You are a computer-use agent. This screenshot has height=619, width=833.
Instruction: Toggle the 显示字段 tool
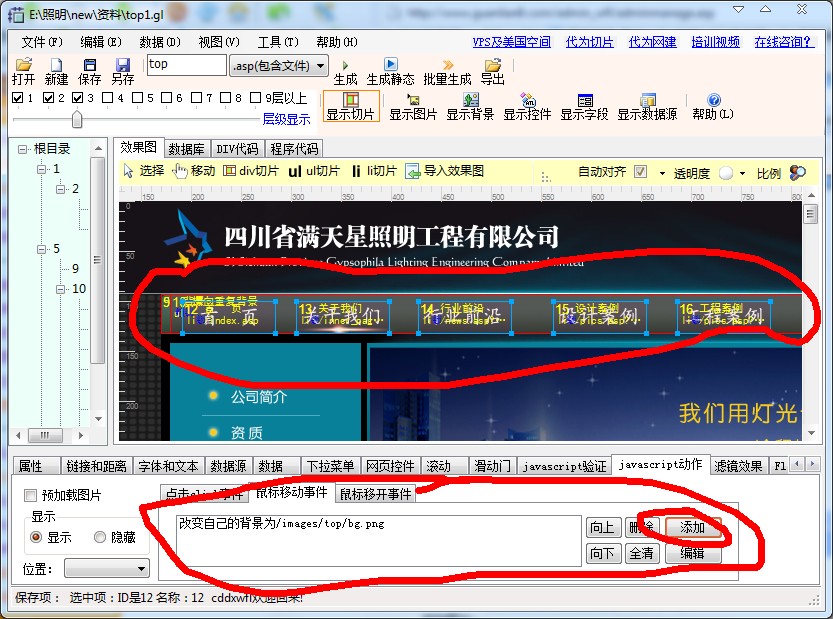pos(584,106)
